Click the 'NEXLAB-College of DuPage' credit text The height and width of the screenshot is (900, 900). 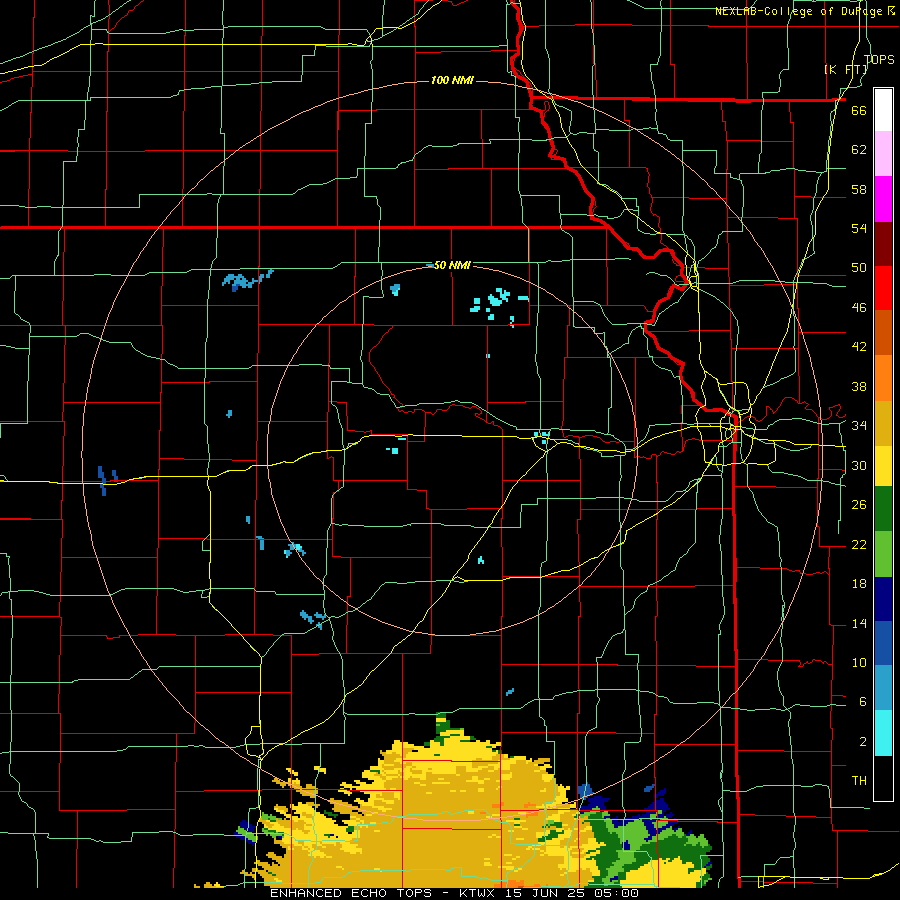(x=800, y=11)
